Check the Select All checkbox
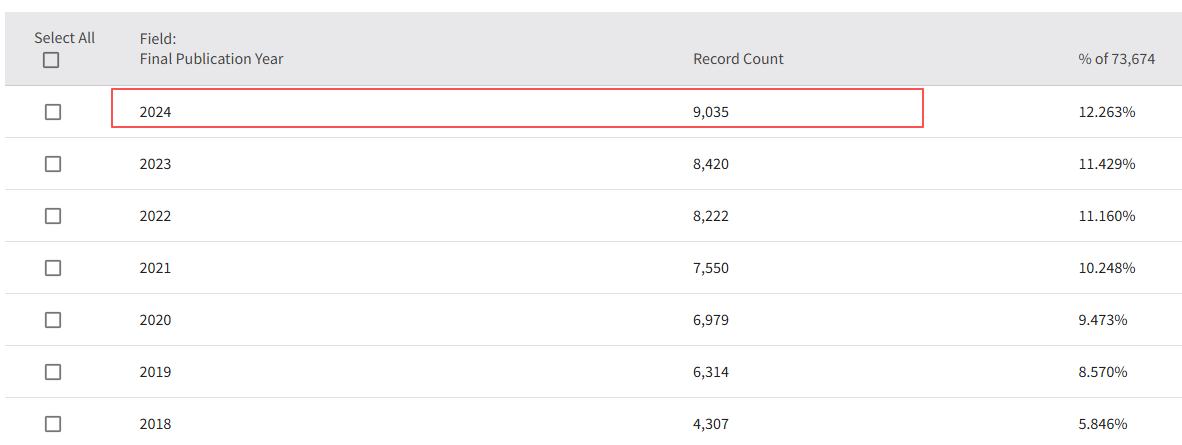 point(51,60)
